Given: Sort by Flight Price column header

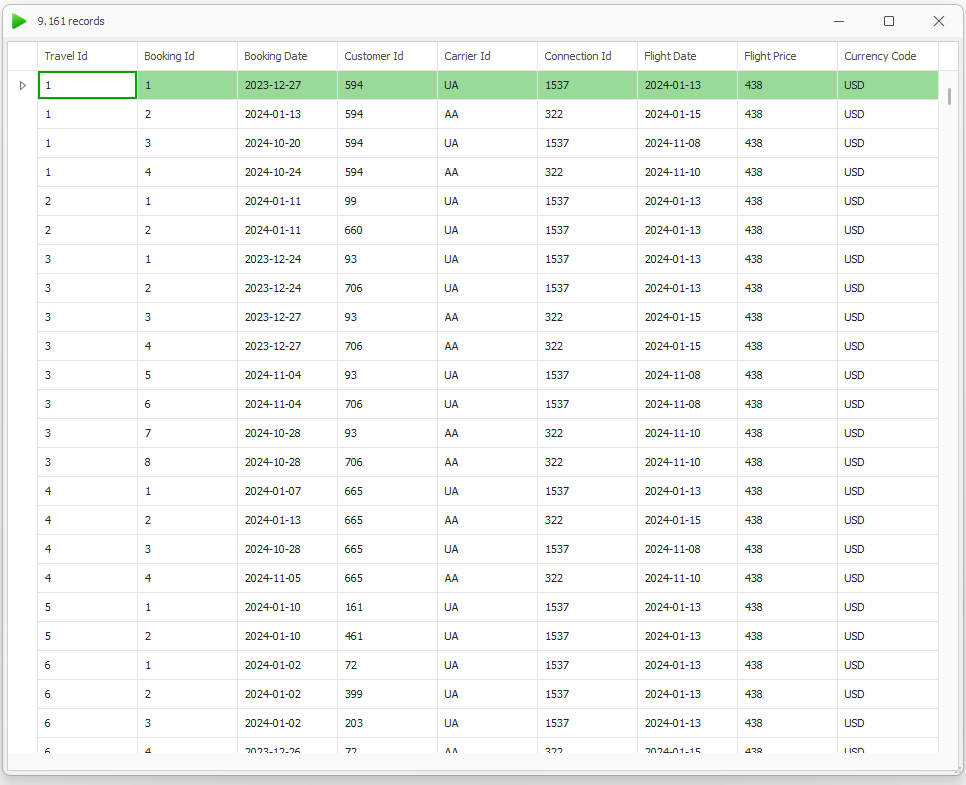Looking at the screenshot, I should (x=787, y=56).
